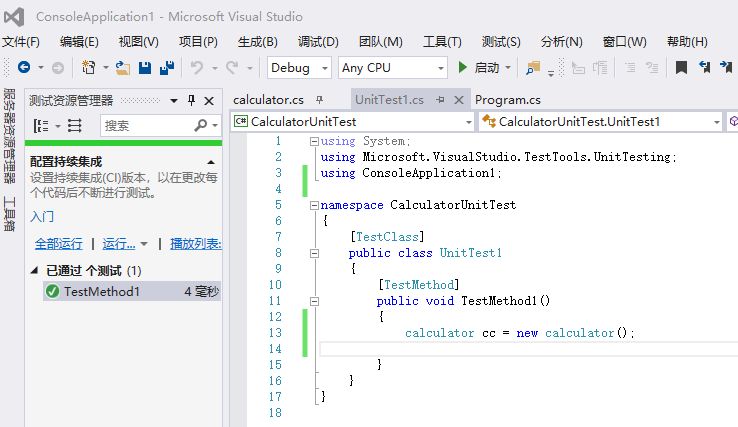The width and height of the screenshot is (738, 427).
Task: Switch to the calculator.cs tab
Action: coord(268,100)
